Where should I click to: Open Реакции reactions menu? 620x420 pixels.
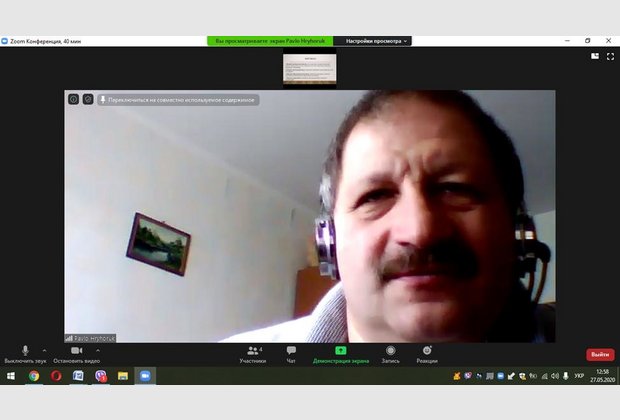coord(427,355)
